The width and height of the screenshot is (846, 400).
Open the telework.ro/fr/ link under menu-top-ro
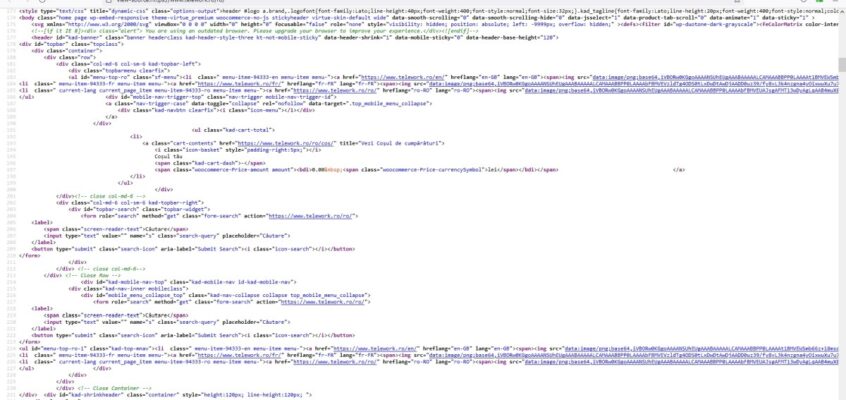(242, 84)
